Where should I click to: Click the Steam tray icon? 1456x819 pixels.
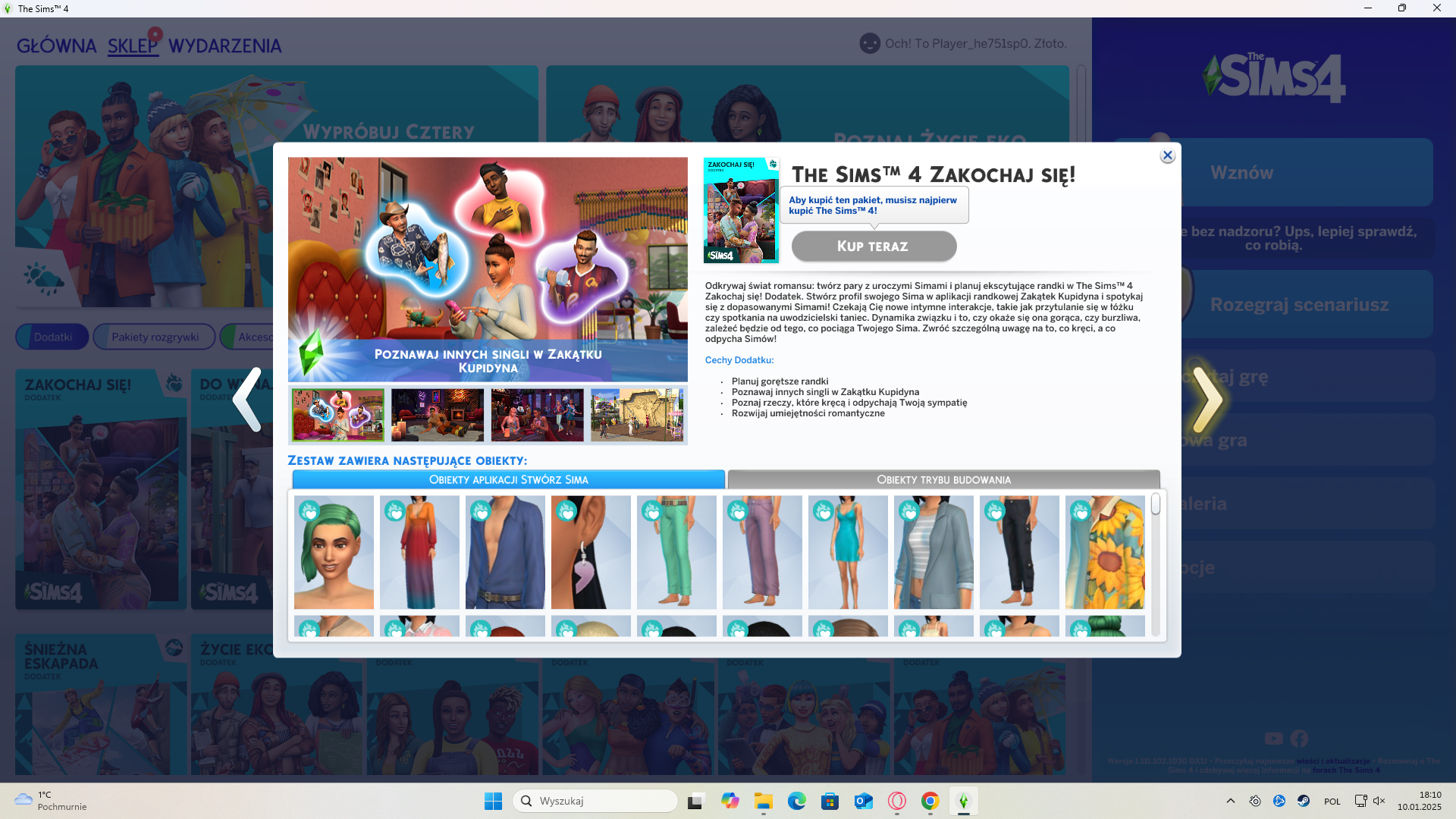click(1303, 801)
